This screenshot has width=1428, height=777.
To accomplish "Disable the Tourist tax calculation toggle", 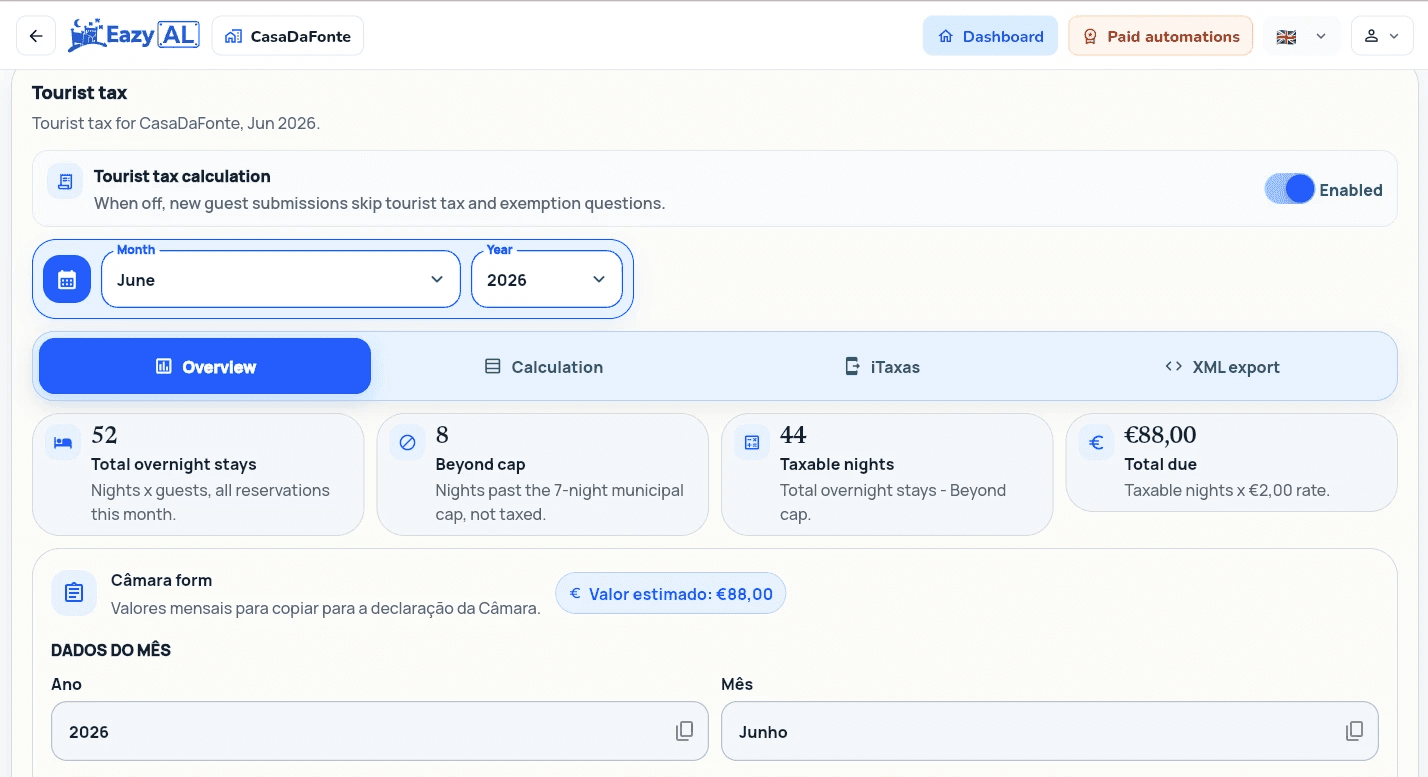I will pos(1289,189).
